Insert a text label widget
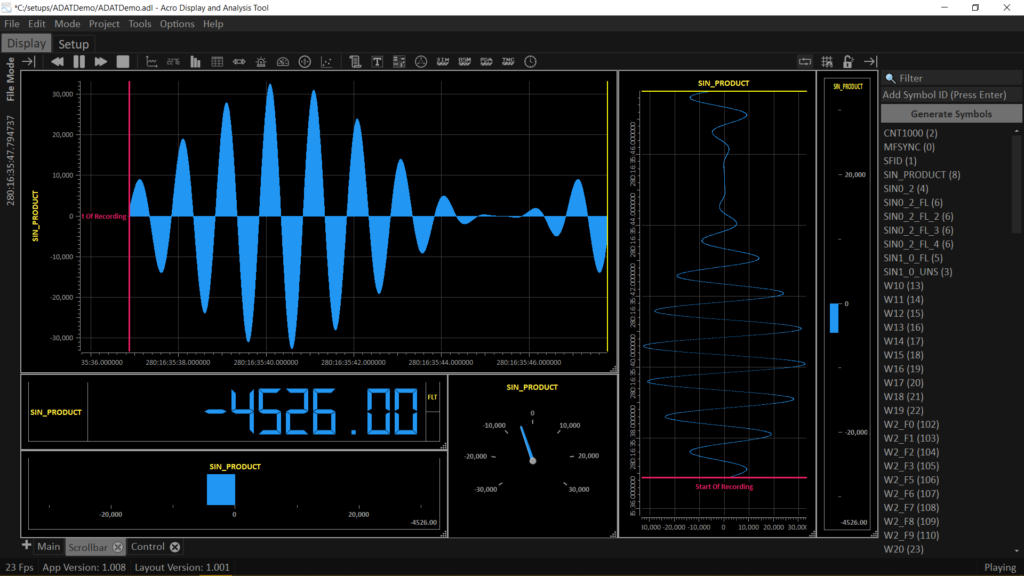Viewport: 1024px width, 576px height. tap(377, 62)
